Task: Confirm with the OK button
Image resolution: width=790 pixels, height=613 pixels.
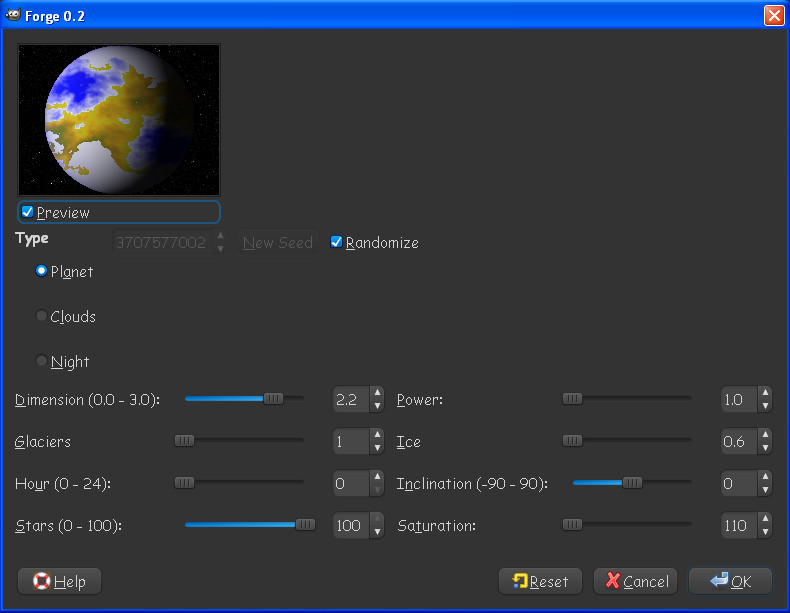Action: pyautogui.click(x=730, y=581)
